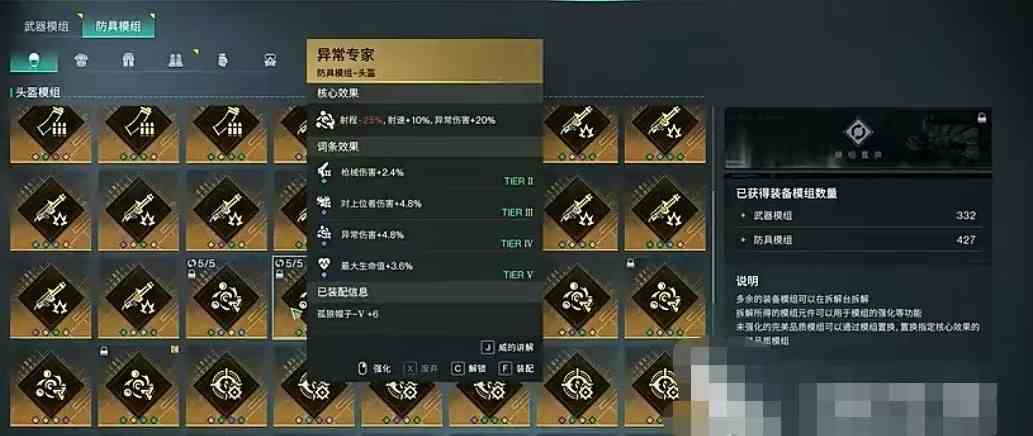
Task: Open the 威约讲解 explanation with J
Action: click(x=508, y=347)
